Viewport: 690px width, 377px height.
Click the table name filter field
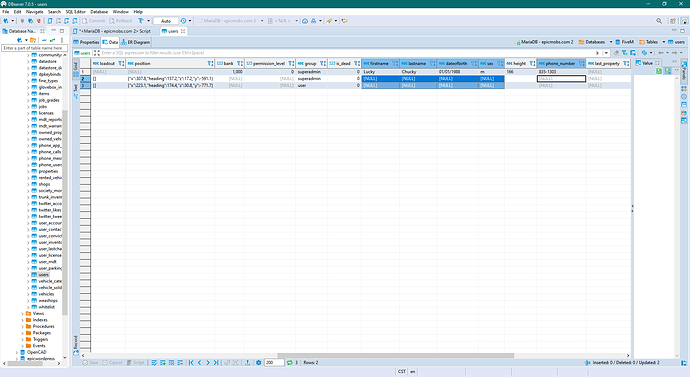click(35, 48)
